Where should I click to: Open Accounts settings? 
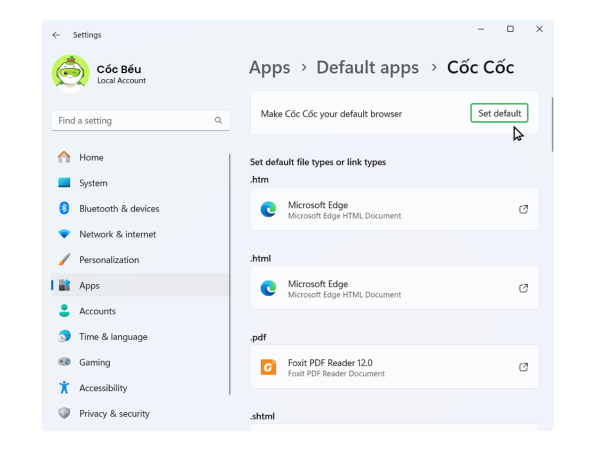[x=140, y=311]
